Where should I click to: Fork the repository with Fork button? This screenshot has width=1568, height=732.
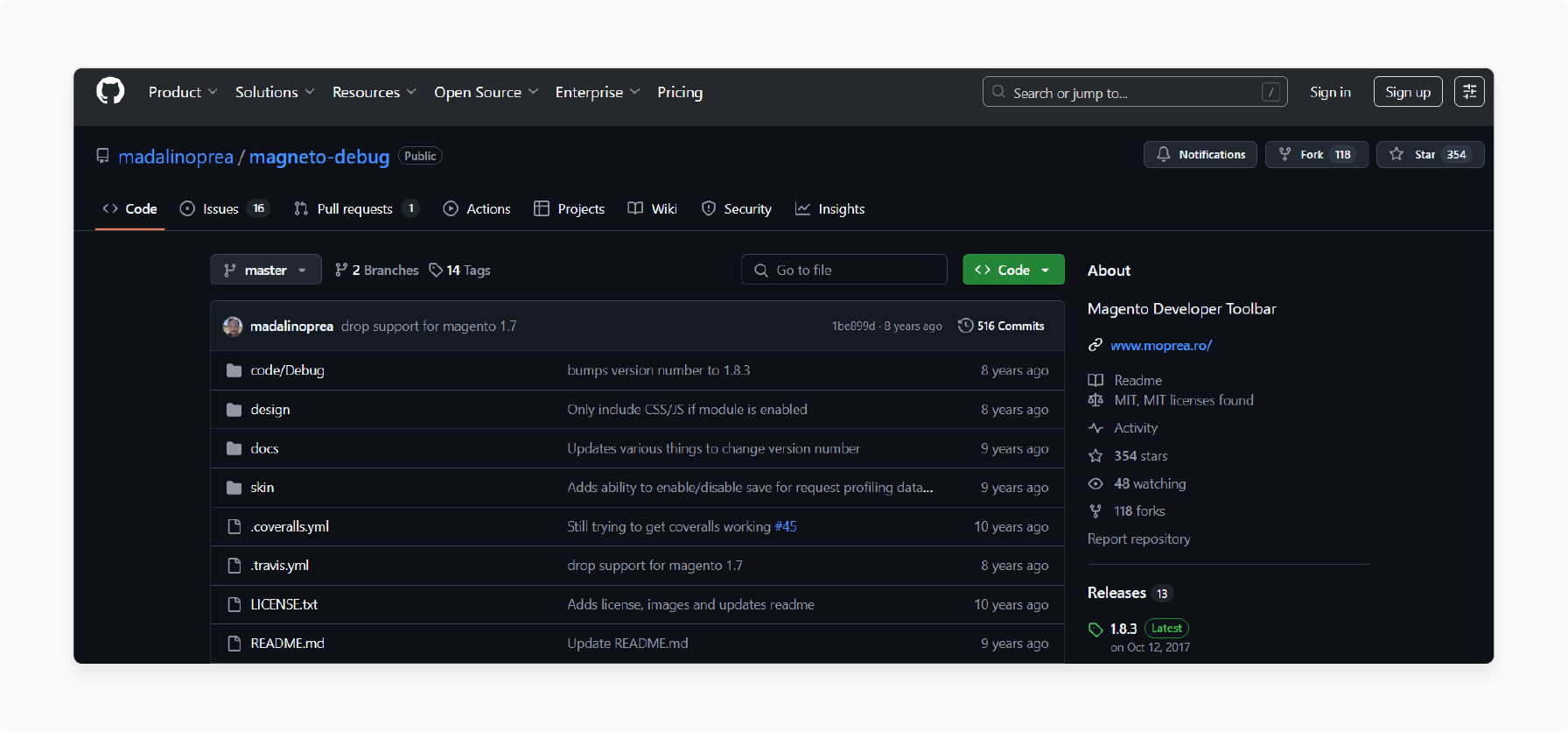pyautogui.click(x=1317, y=154)
